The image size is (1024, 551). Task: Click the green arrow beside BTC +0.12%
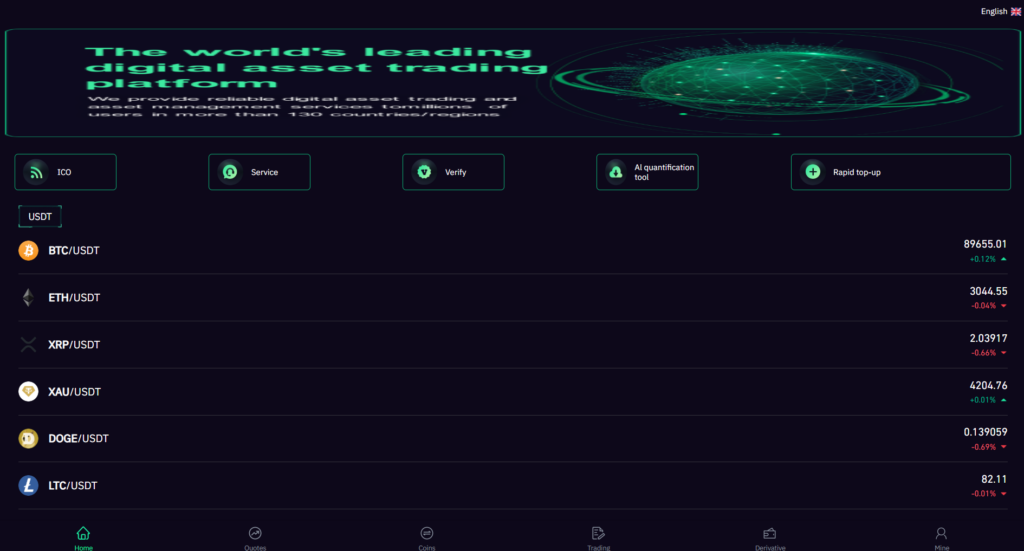pyautogui.click(x=1004, y=259)
